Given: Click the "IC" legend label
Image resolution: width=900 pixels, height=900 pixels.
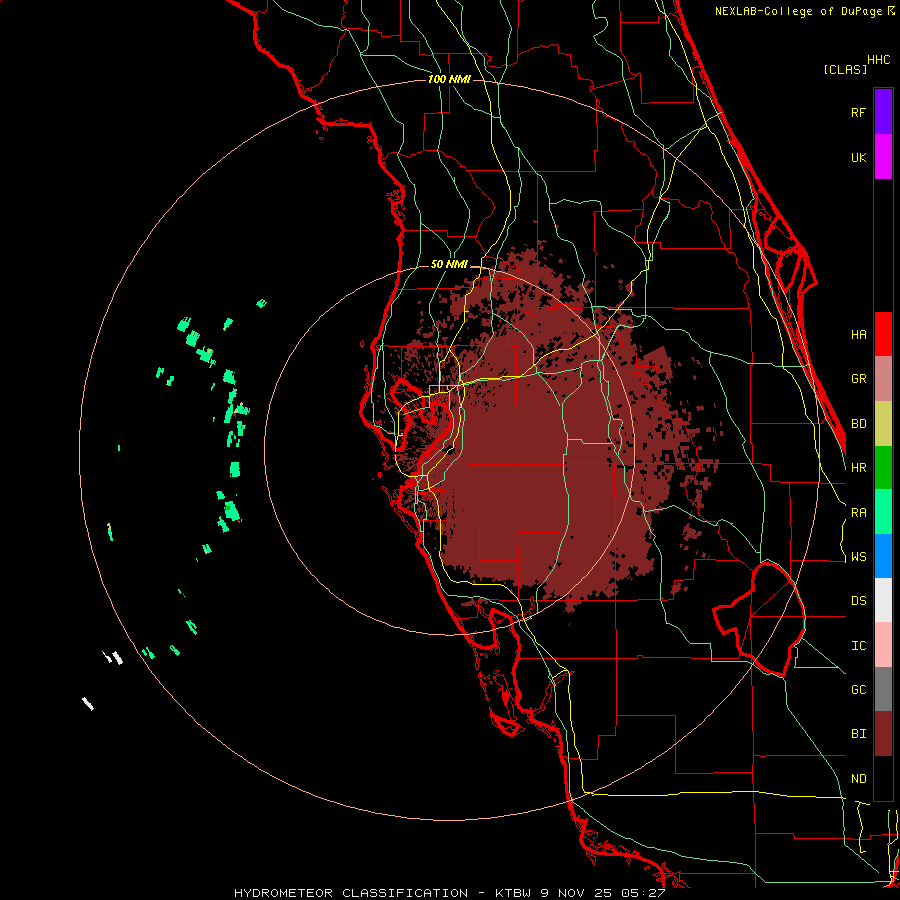Looking at the screenshot, I should 858,646.
